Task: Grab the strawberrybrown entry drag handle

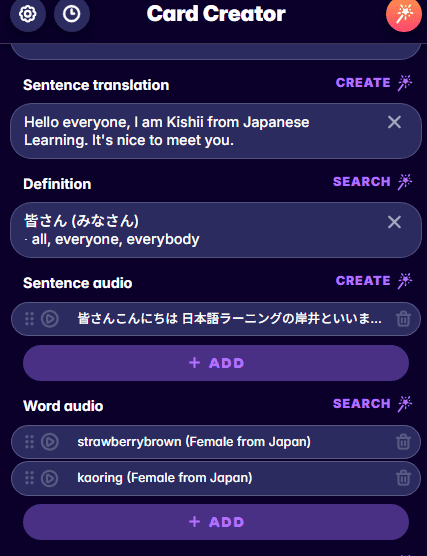Action: click(x=30, y=442)
